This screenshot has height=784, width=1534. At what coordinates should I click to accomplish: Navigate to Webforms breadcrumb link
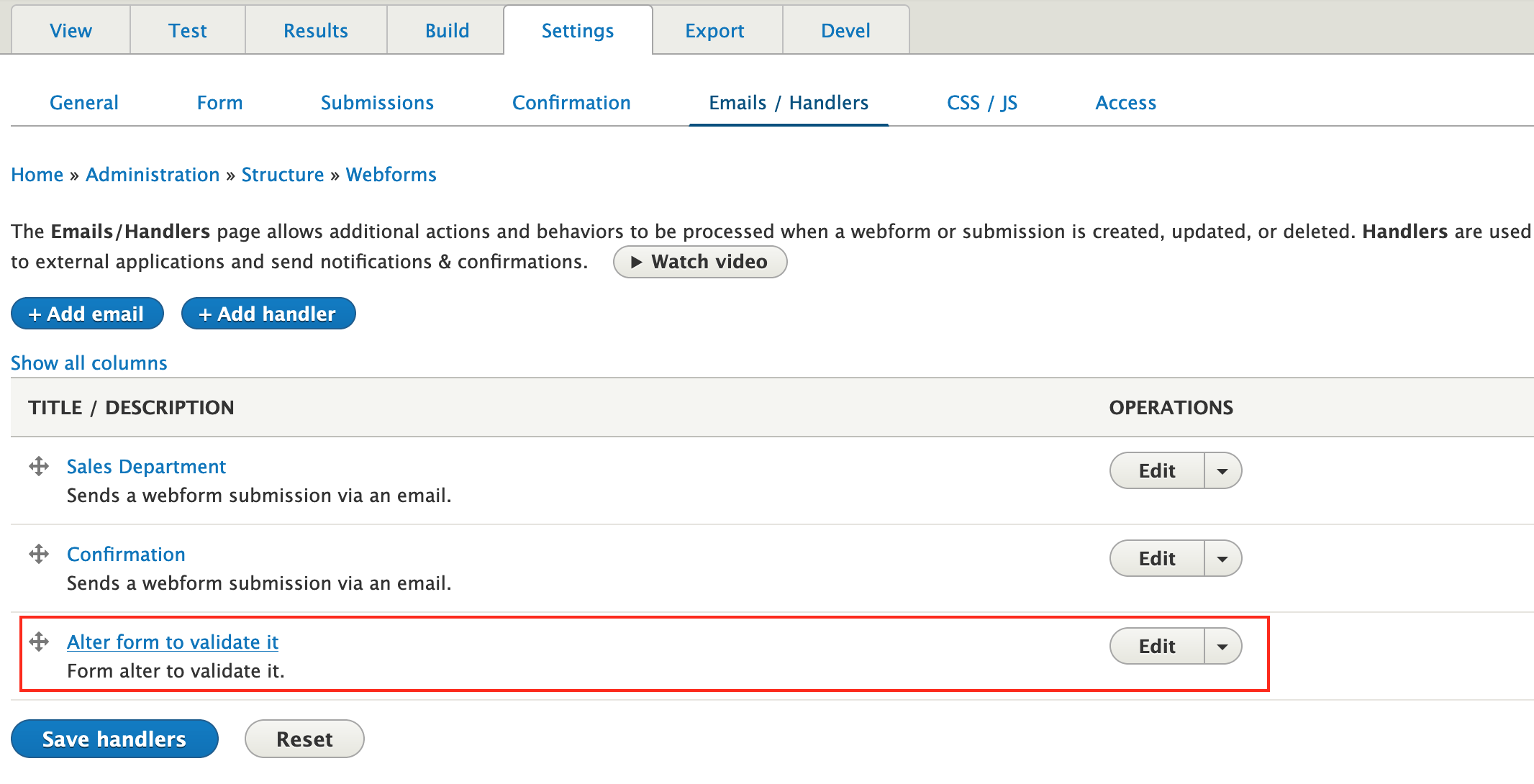391,175
